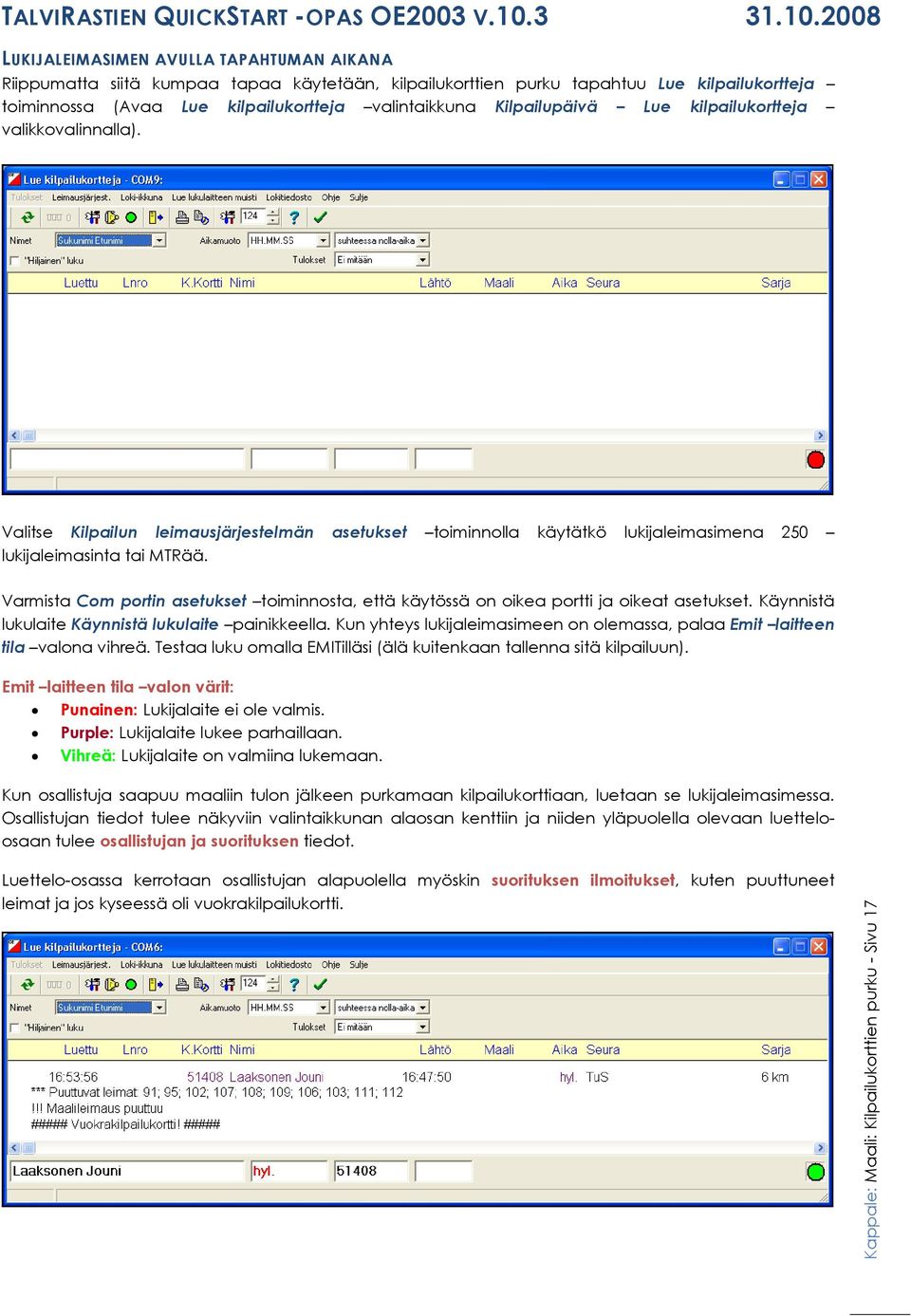Click the '!!! Maalileimaus puuttuu' warning line
The image size is (911, 1316).
click(x=97, y=1108)
